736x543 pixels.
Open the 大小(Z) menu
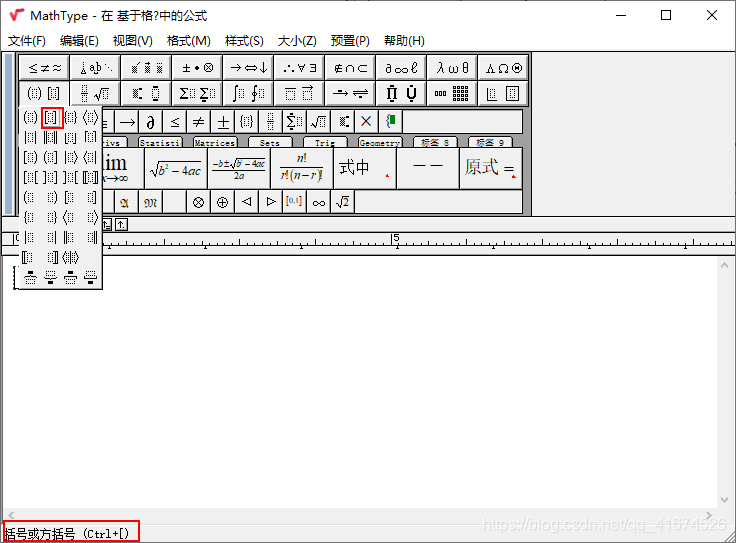coord(297,40)
